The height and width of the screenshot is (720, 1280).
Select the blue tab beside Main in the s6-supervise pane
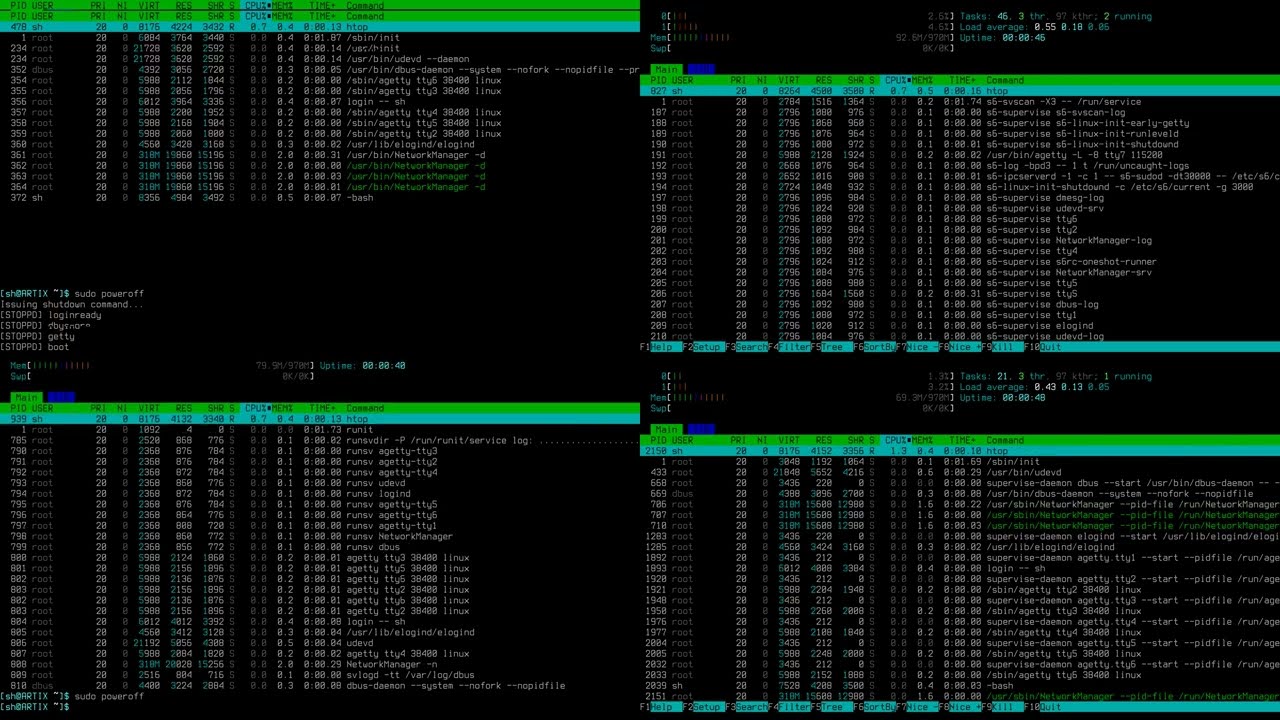(701, 70)
